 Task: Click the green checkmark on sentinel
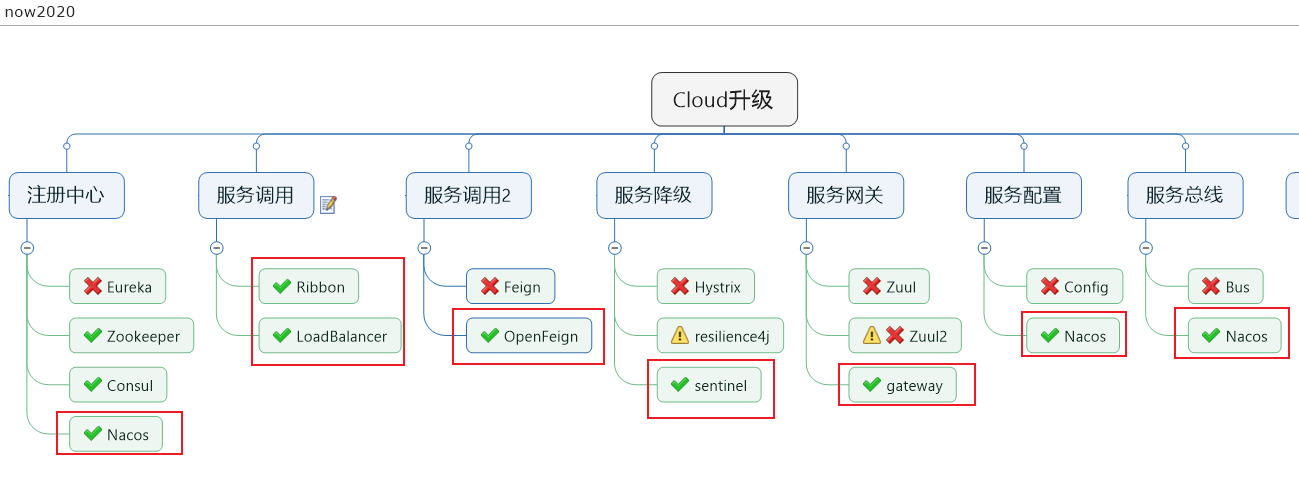pos(681,385)
